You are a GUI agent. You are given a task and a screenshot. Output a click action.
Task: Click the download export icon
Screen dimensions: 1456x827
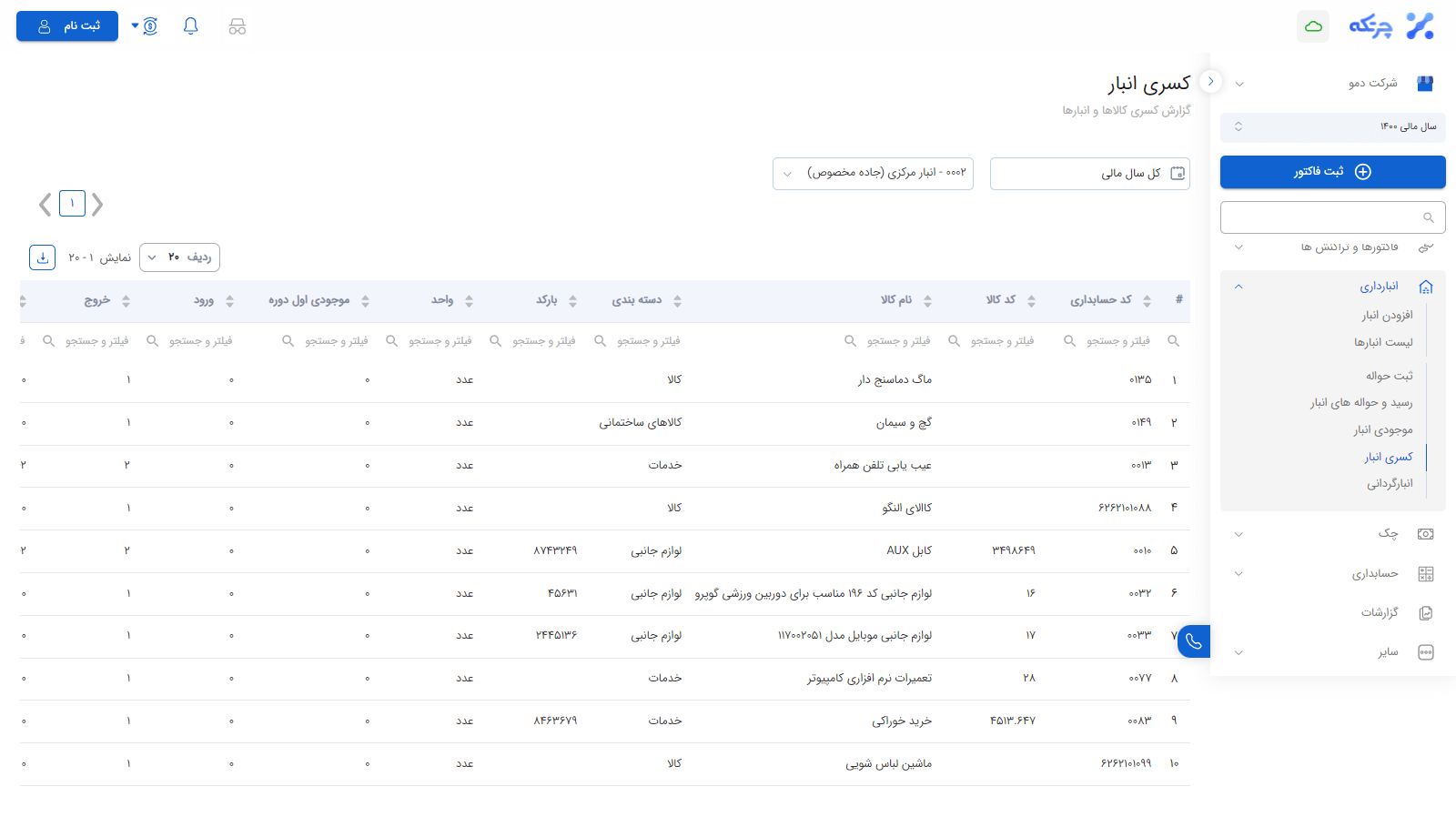[x=42, y=257]
